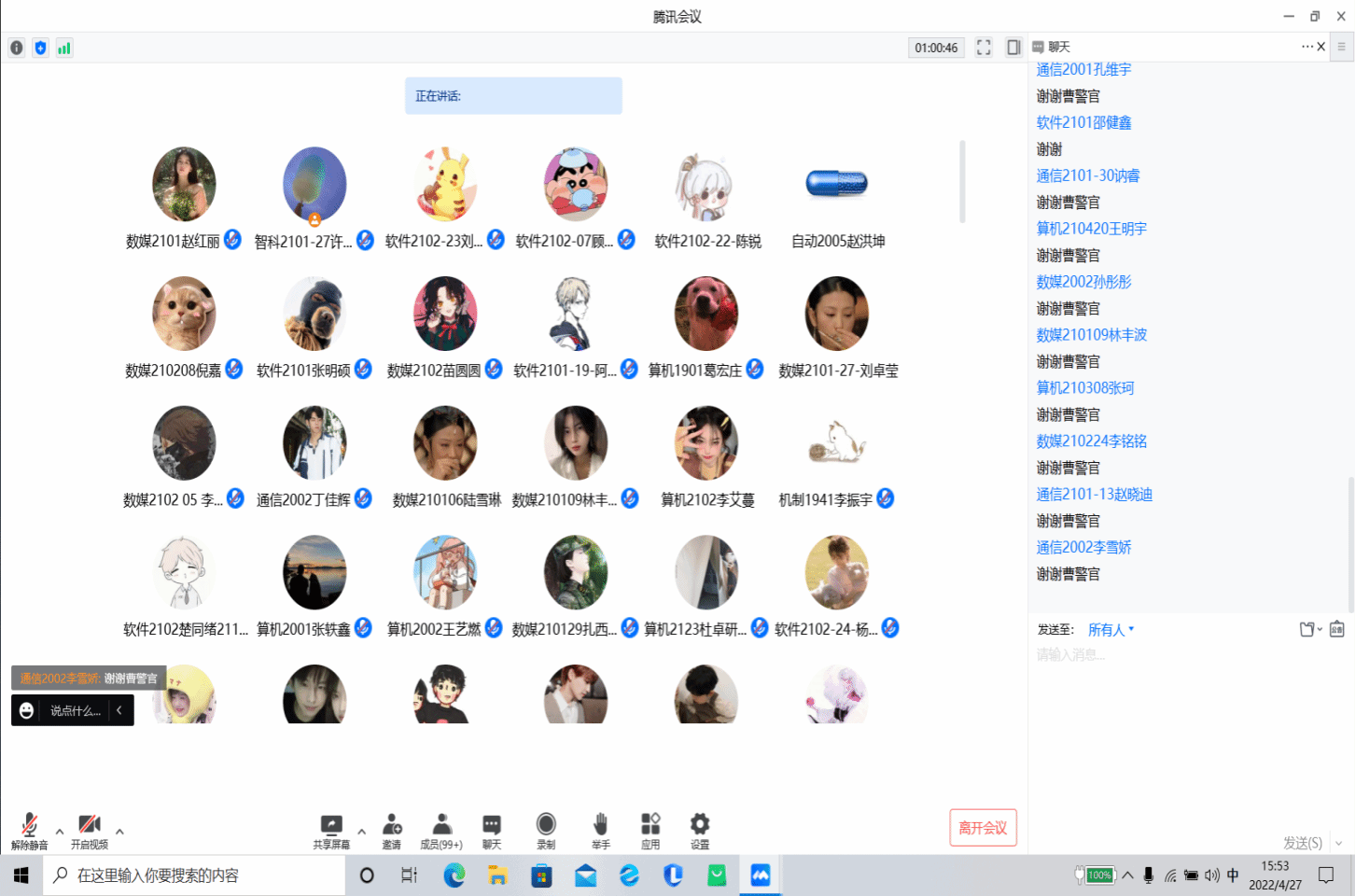This screenshot has height=896, width=1355.
Task: Raise hand with 举手
Action: (600, 831)
